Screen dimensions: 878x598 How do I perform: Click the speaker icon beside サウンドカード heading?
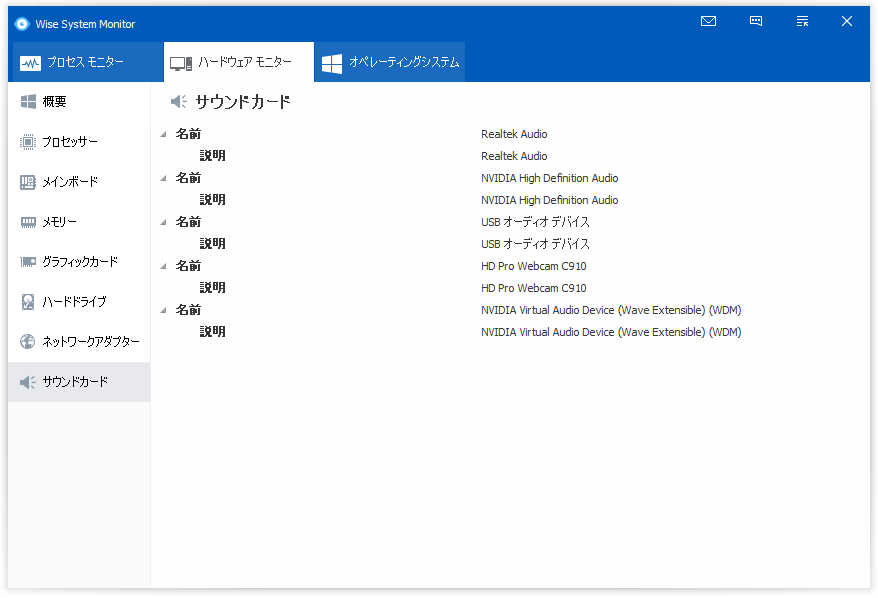point(179,101)
